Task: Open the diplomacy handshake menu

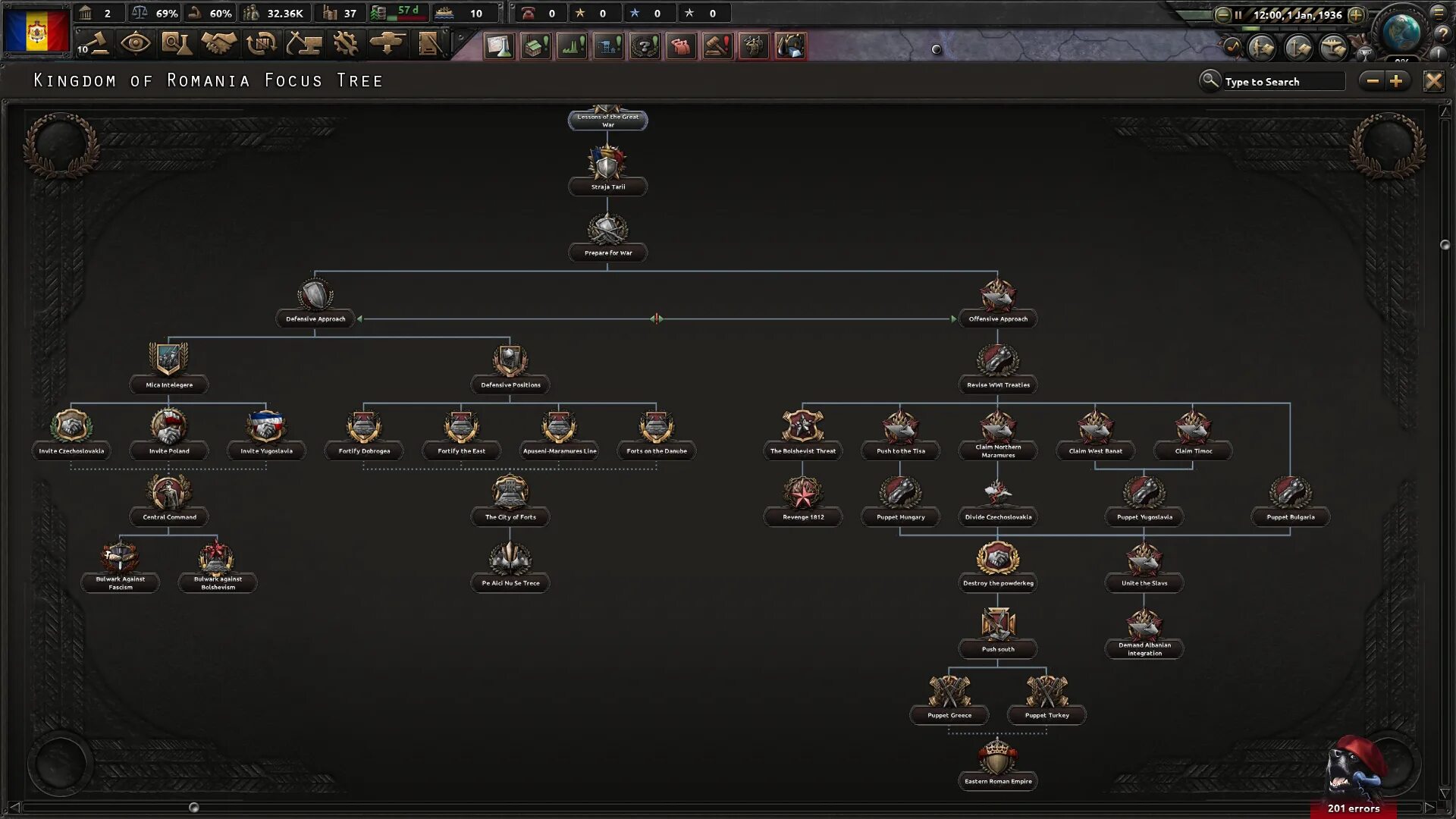Action: (219, 43)
